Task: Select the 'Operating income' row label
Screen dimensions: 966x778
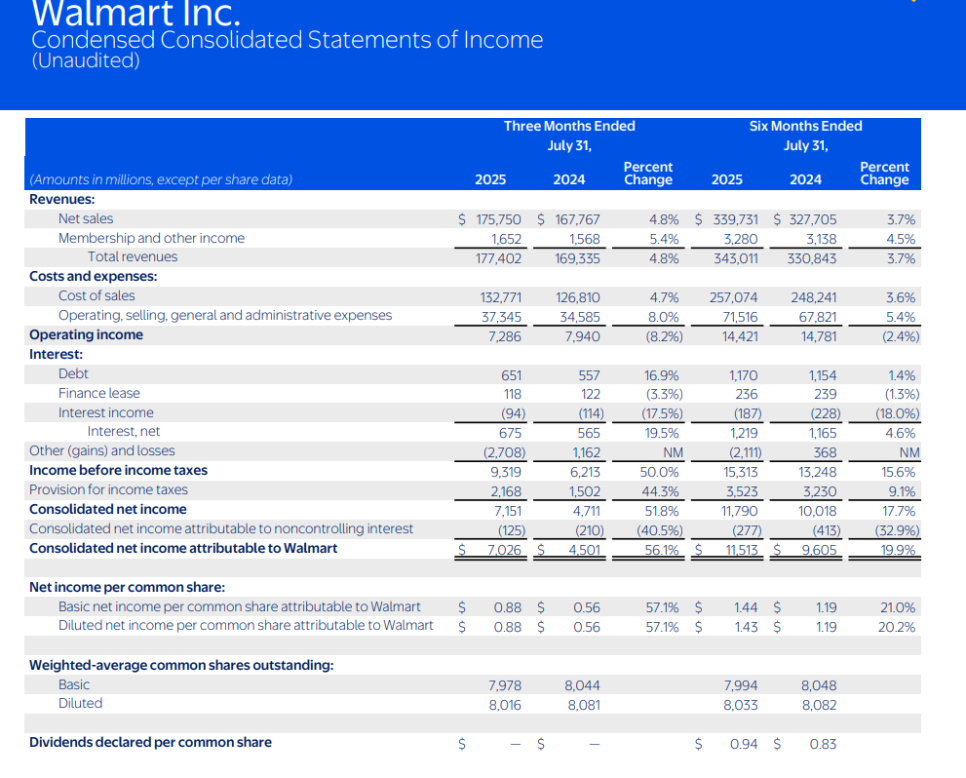Action: (x=86, y=334)
